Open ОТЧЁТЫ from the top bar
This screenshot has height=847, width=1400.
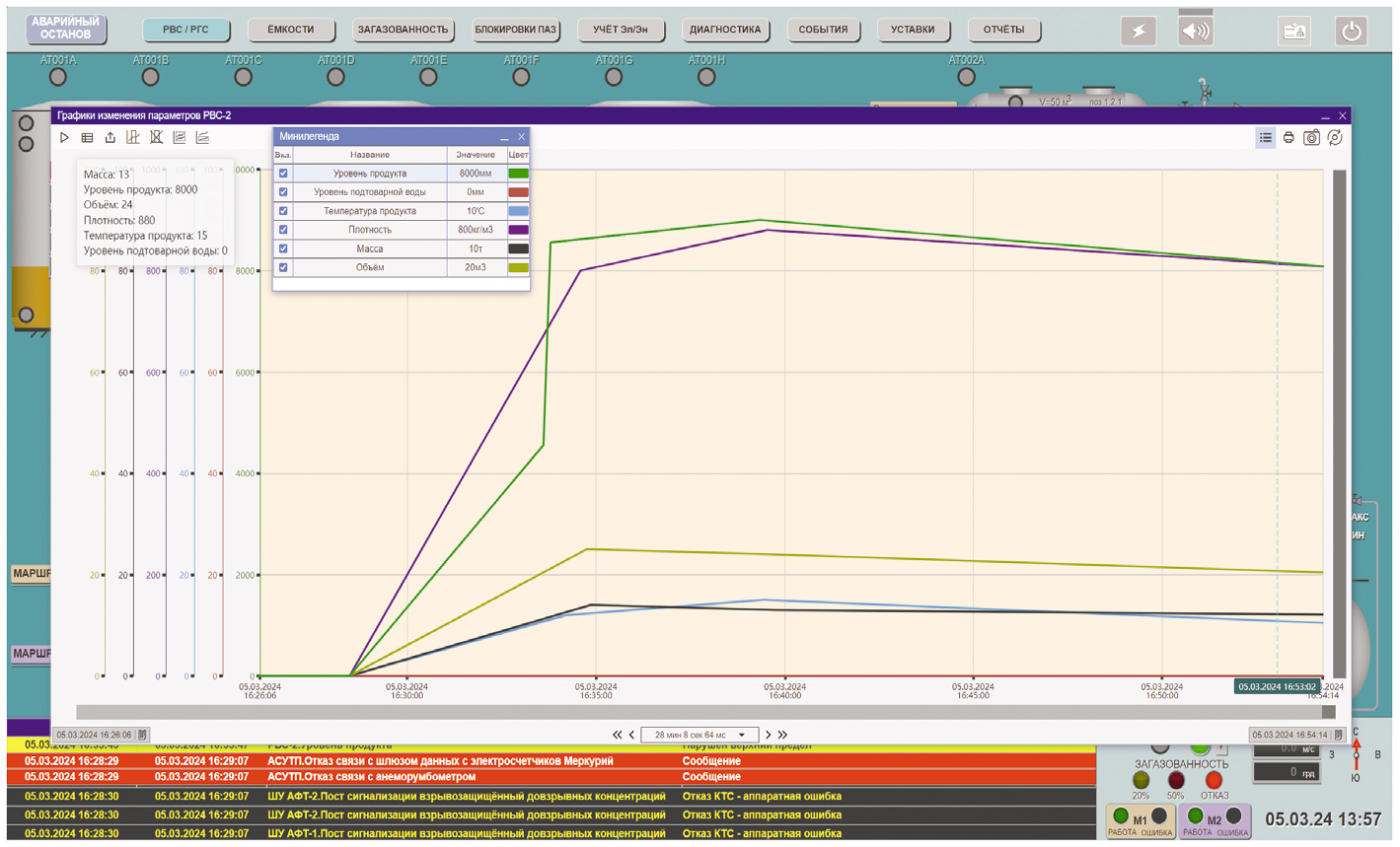(x=1004, y=30)
